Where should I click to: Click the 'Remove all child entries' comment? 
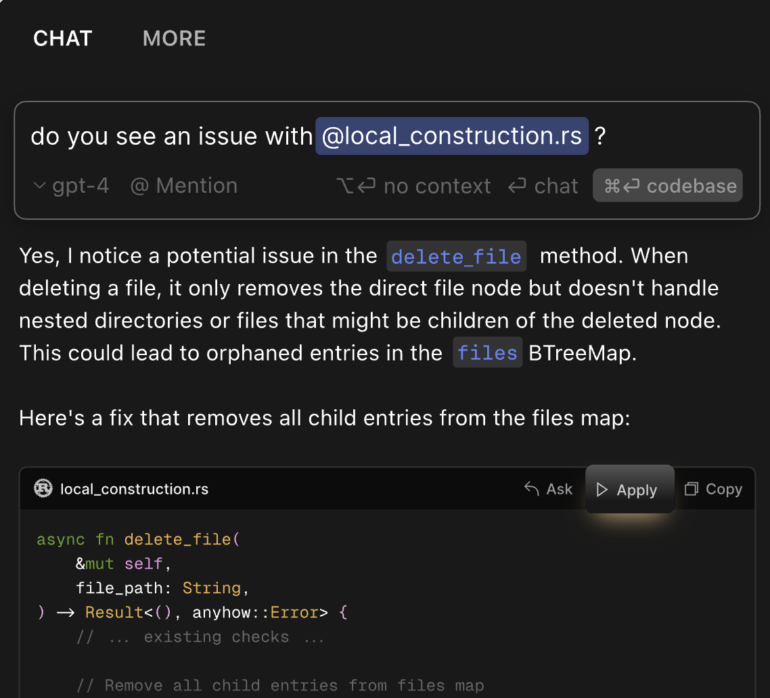[x=280, y=685]
